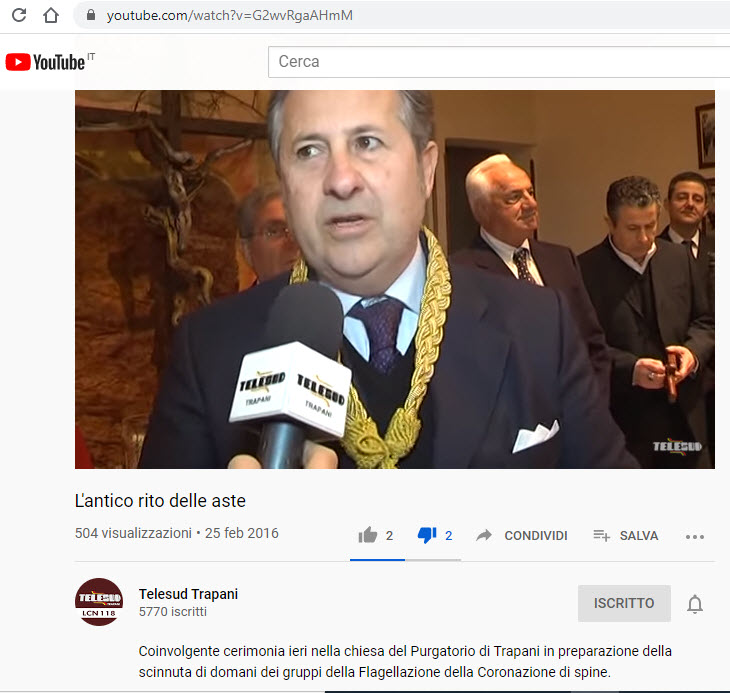Save video with the playlist-add icon
This screenshot has width=730, height=693.
point(601,536)
